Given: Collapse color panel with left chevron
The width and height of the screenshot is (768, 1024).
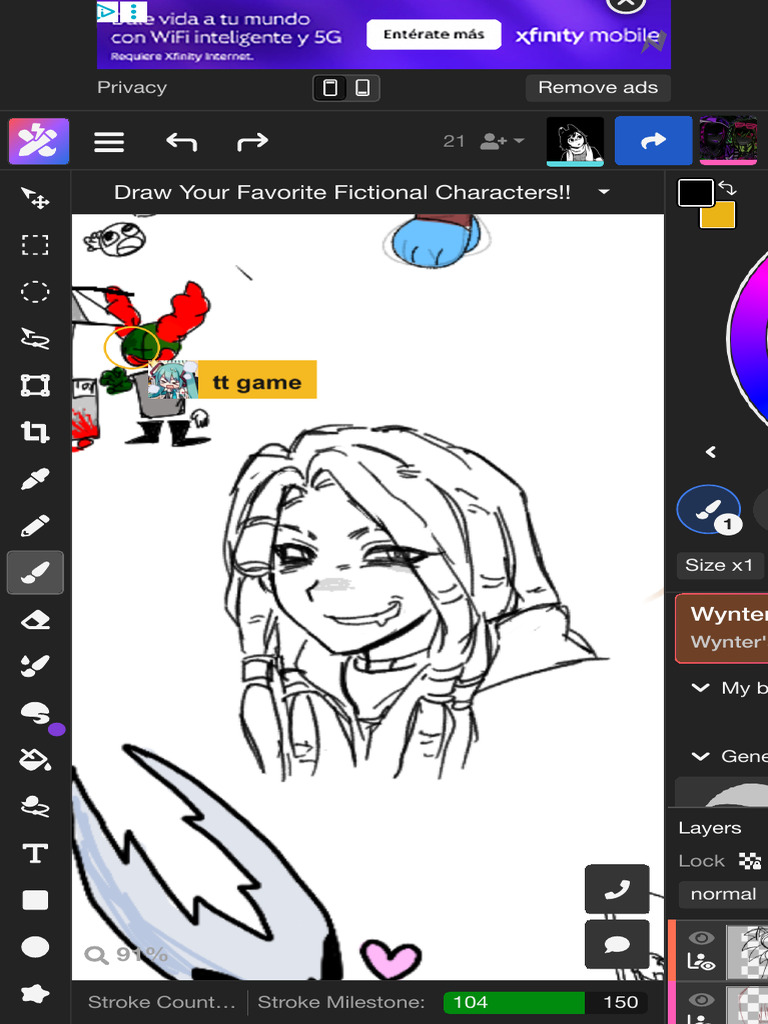Looking at the screenshot, I should [x=711, y=452].
